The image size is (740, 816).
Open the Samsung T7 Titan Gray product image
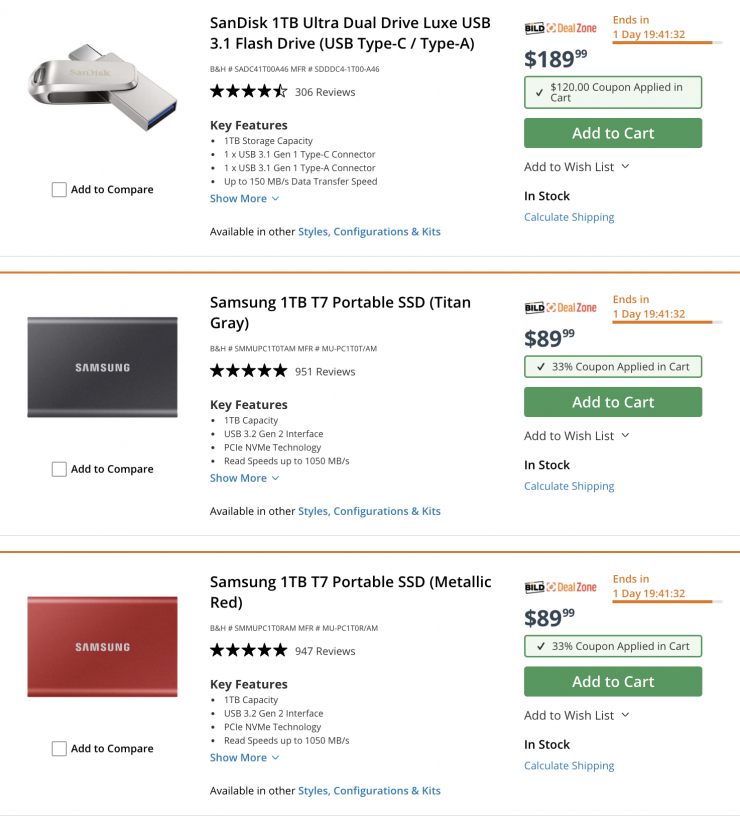(102, 367)
